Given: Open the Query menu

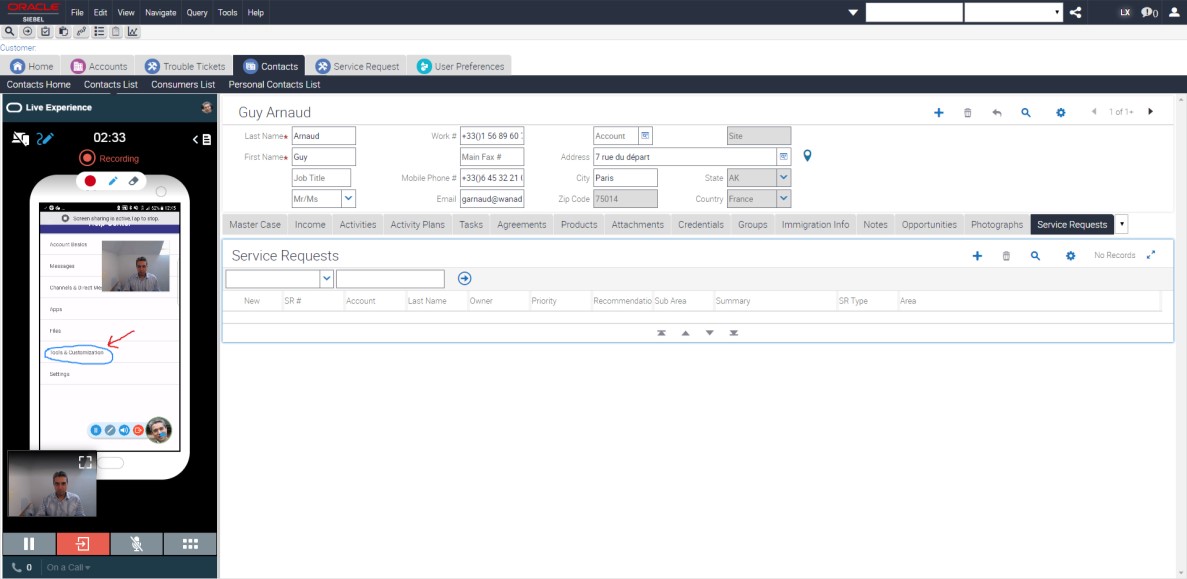Looking at the screenshot, I should 197,13.
